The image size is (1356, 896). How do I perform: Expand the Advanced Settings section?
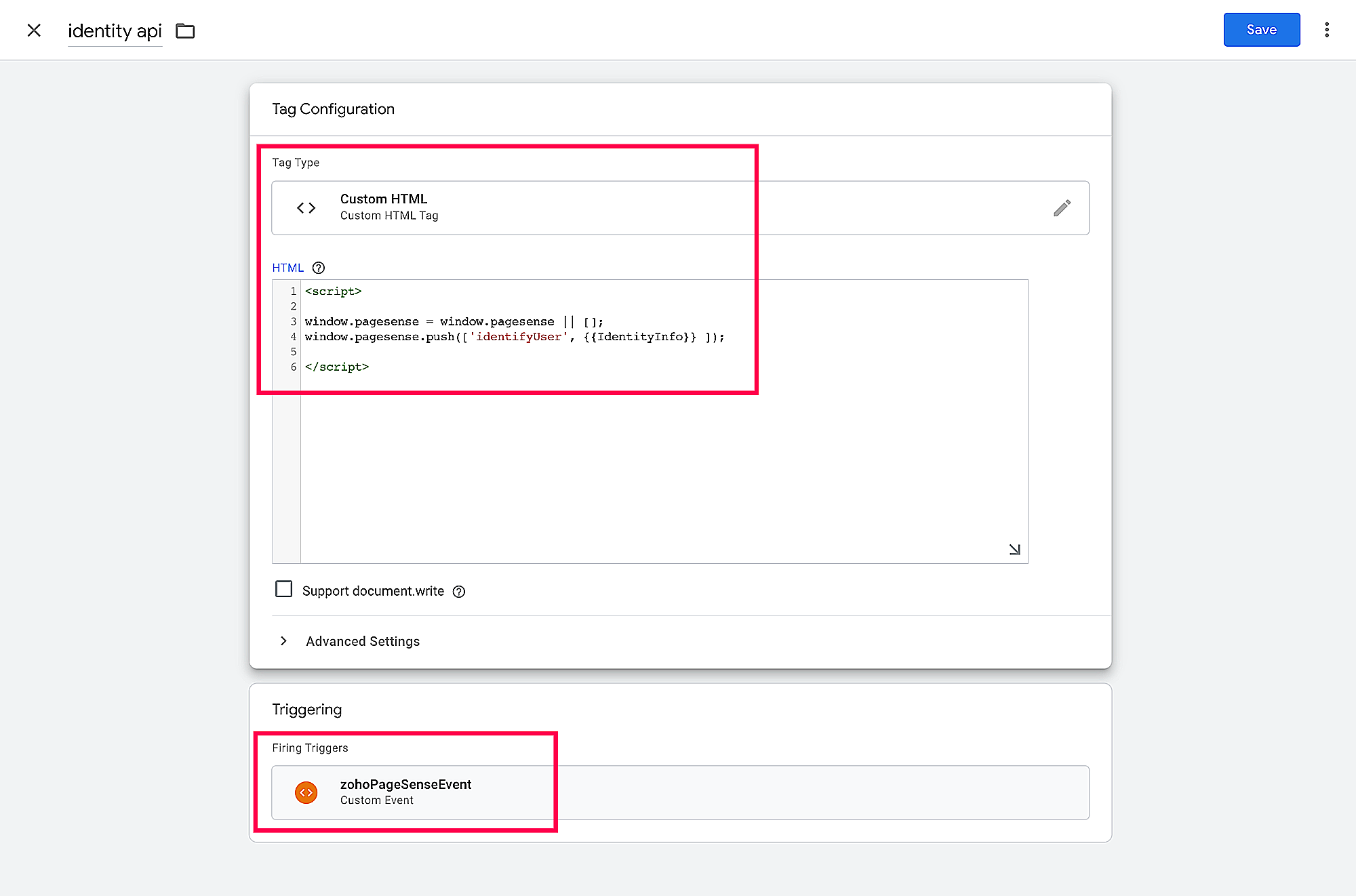tap(283, 641)
